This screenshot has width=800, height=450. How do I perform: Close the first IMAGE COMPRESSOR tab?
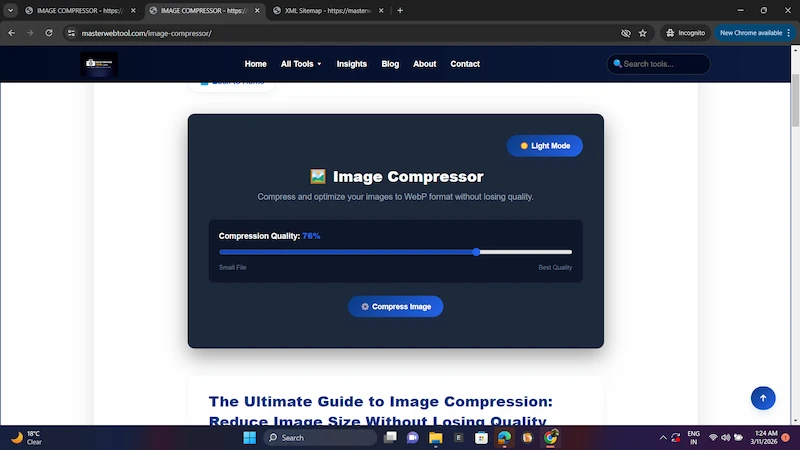[133, 10]
